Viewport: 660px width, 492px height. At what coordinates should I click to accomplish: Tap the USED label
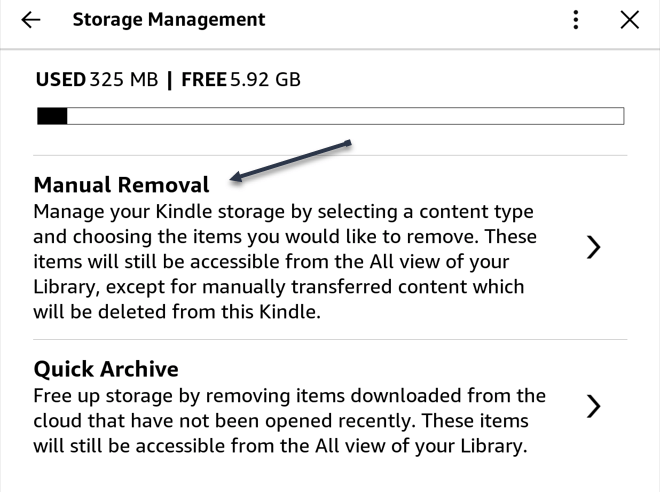(x=59, y=79)
